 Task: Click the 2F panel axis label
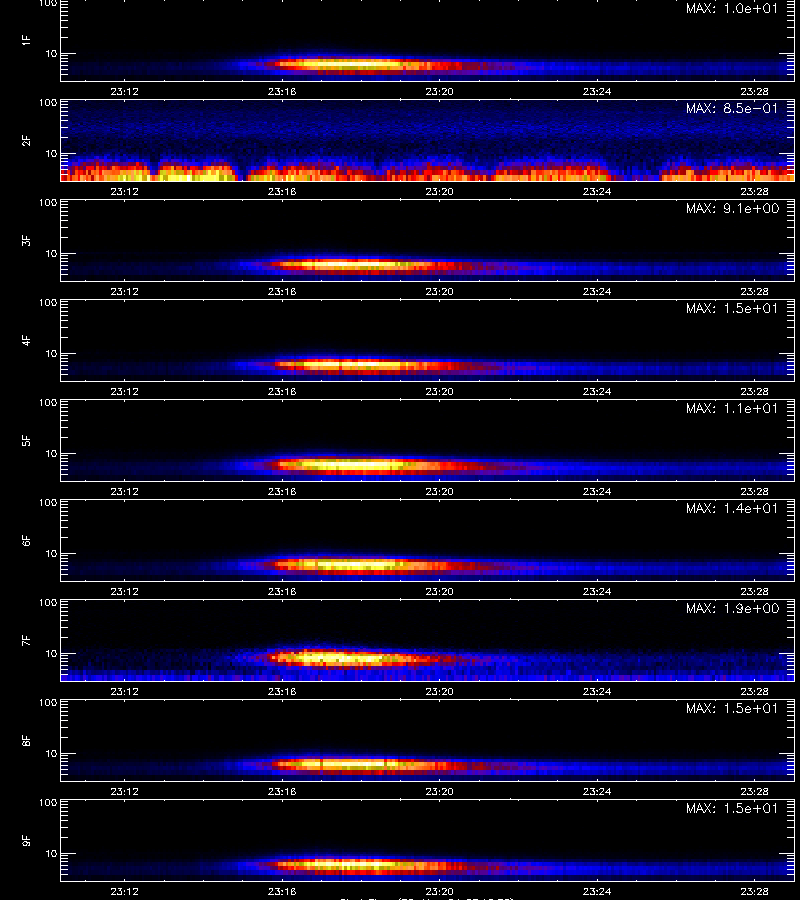pos(26,141)
